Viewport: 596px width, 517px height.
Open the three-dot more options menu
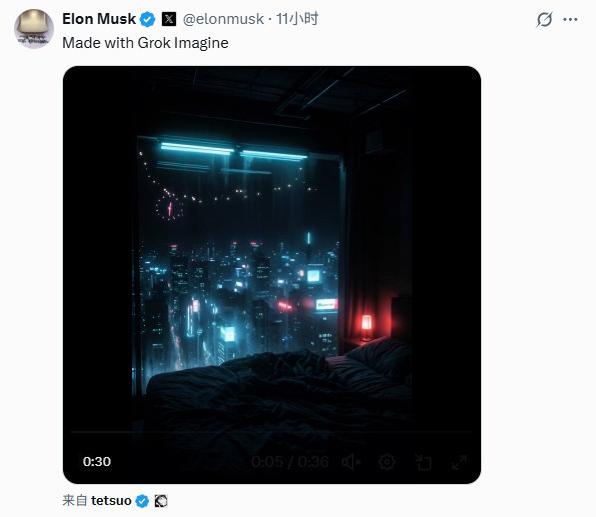pos(570,19)
